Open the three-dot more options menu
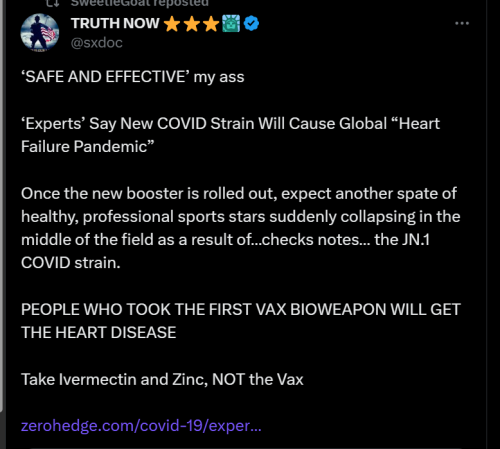 point(462,23)
